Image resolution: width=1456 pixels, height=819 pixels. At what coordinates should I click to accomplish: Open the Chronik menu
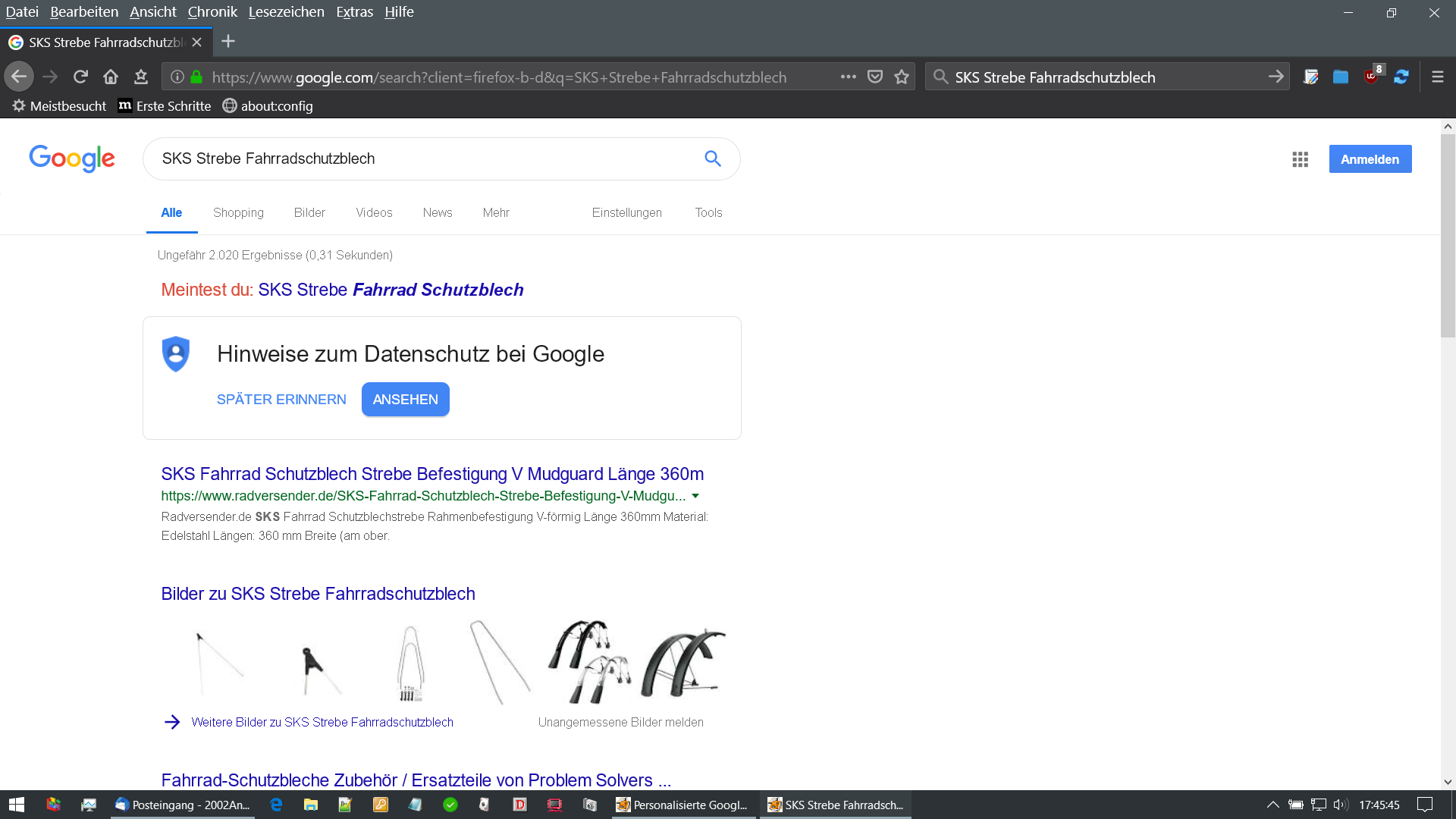pyautogui.click(x=212, y=11)
